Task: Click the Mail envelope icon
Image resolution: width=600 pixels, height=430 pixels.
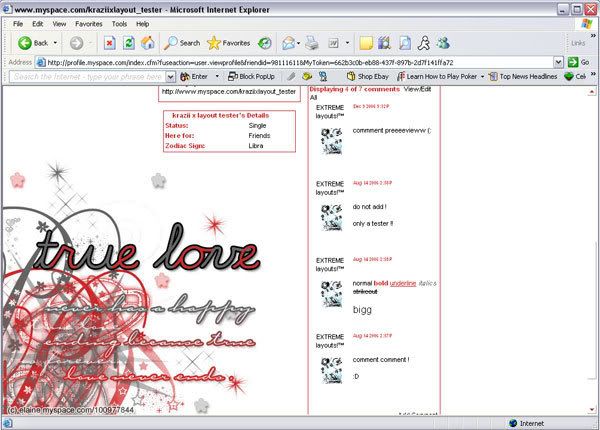Action: click(x=288, y=43)
